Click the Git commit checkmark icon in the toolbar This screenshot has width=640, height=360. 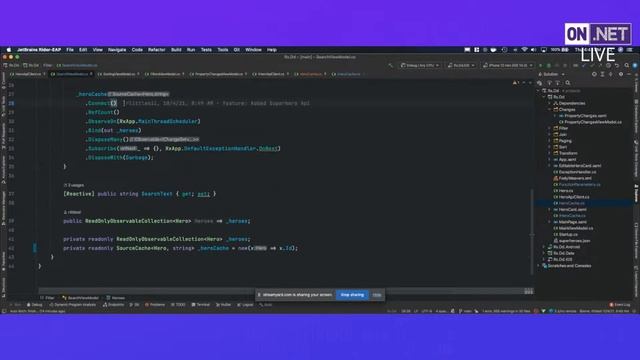click(592, 65)
